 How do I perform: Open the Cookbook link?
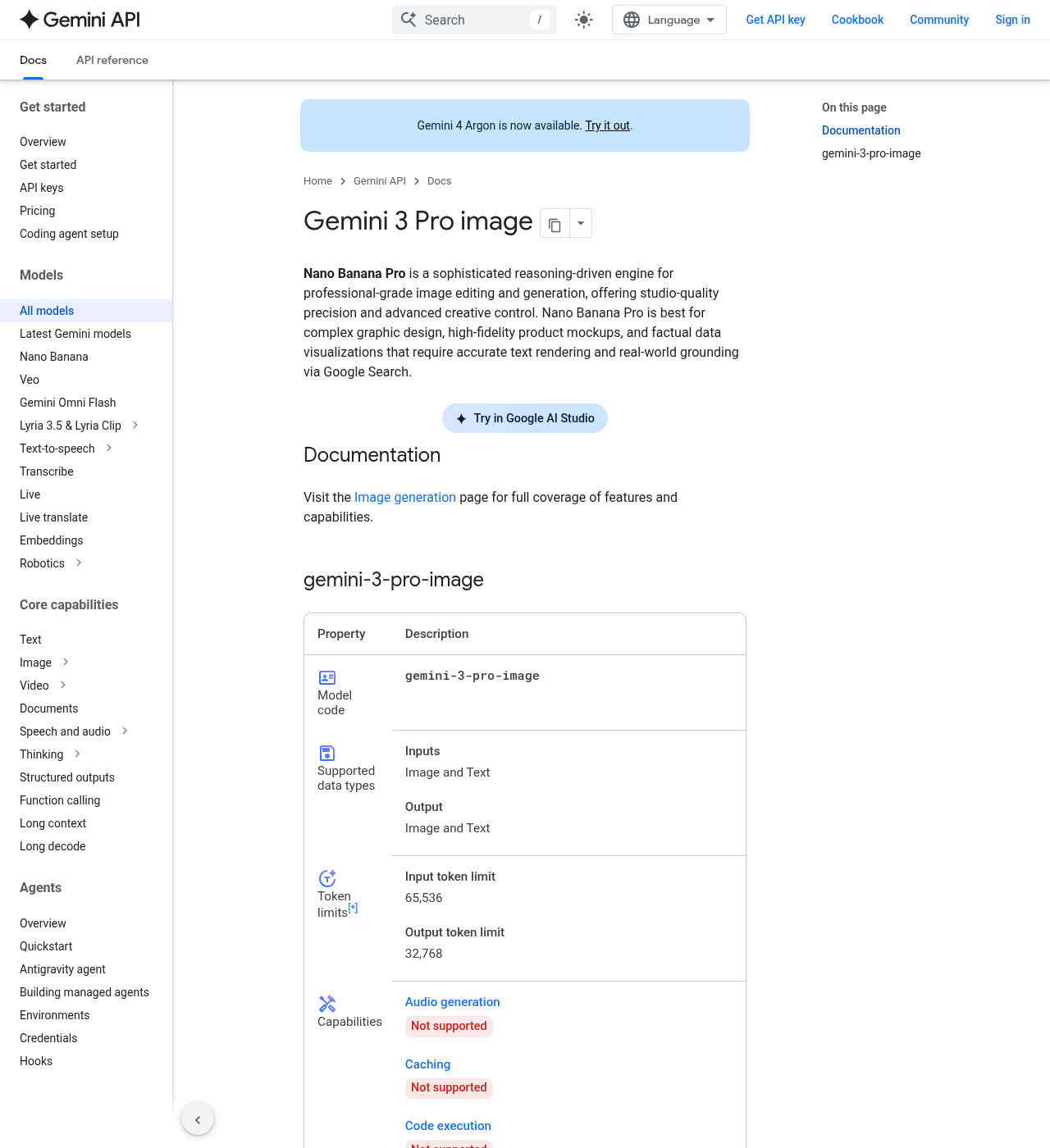[857, 20]
